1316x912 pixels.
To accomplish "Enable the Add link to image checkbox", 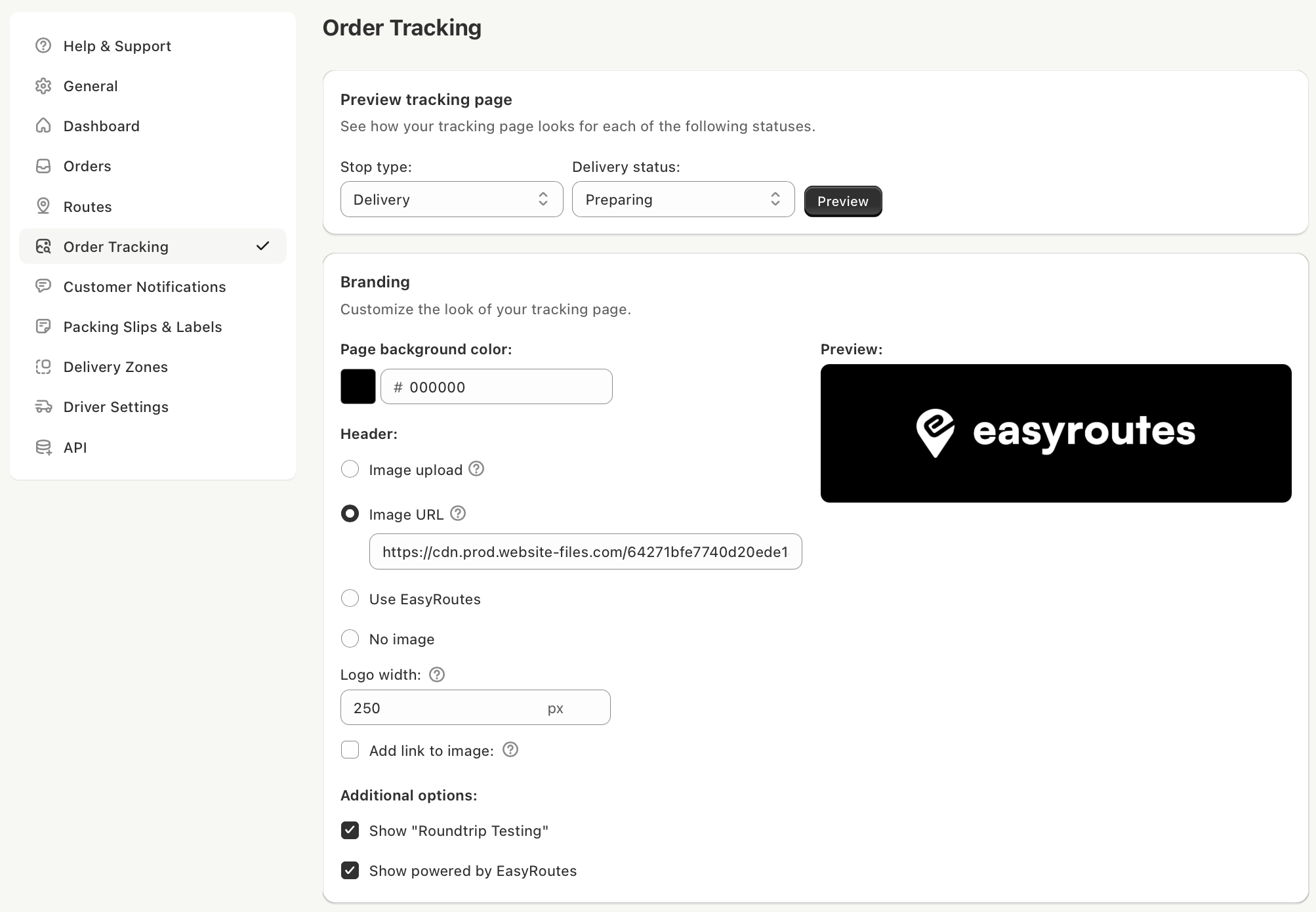I will [x=350, y=750].
